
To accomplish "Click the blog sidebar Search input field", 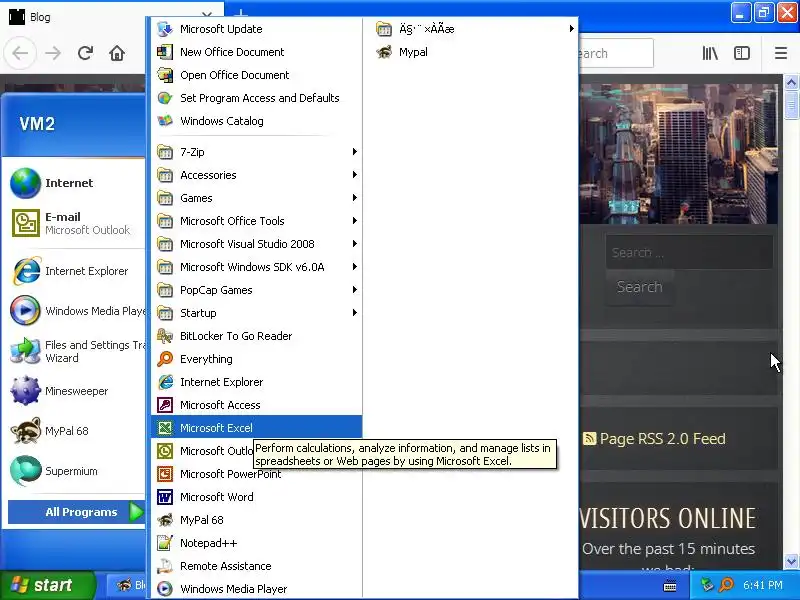I will coord(689,252).
